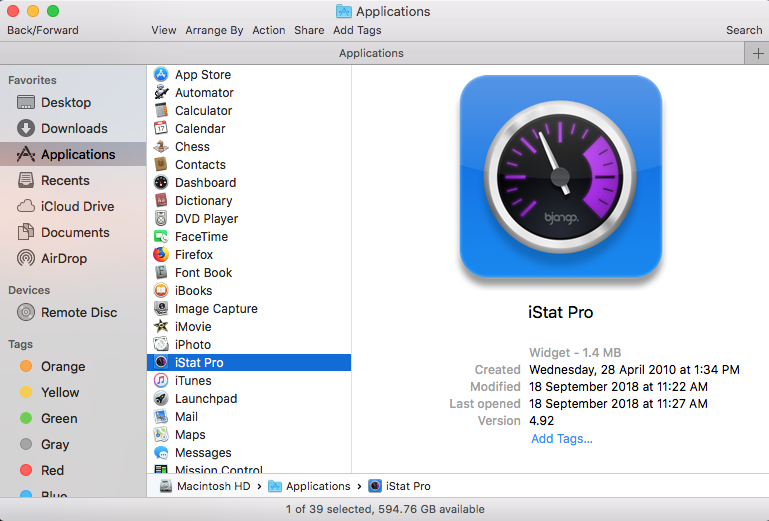Click the created date value in preview
Screen dimensions: 769x521
point(634,369)
